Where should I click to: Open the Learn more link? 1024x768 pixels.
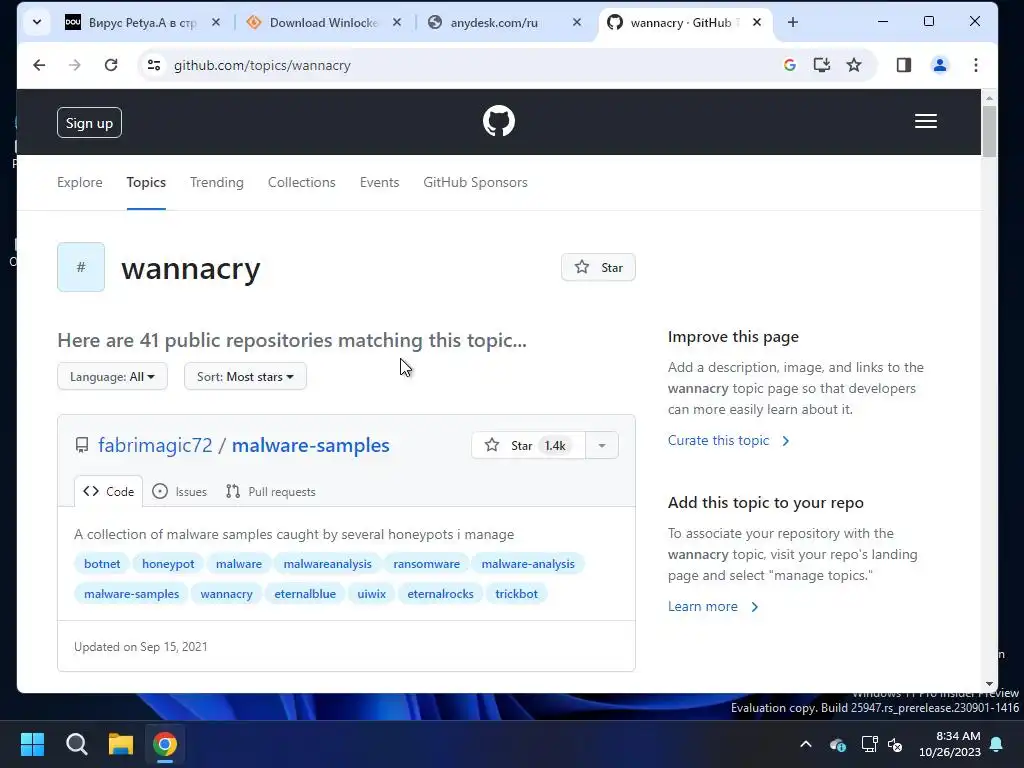click(712, 607)
